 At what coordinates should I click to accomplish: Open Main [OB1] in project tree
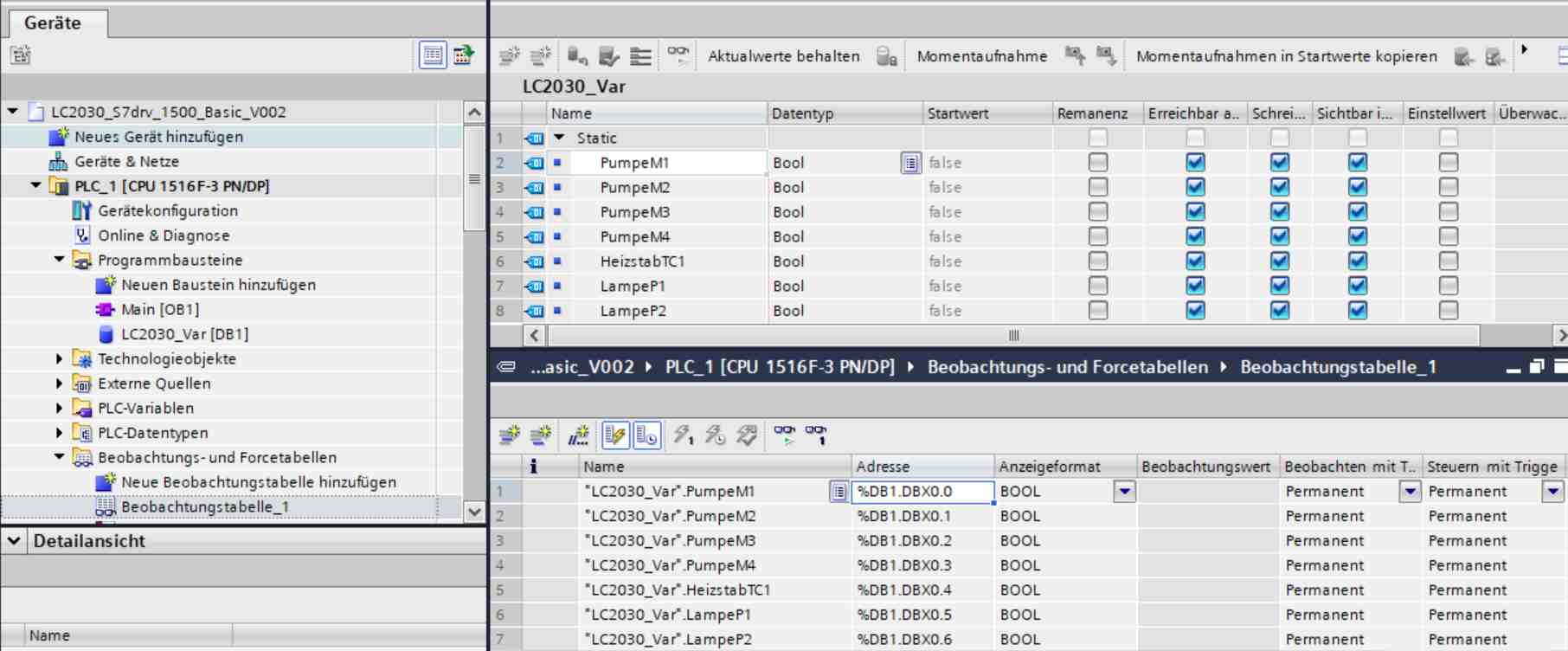coord(160,309)
